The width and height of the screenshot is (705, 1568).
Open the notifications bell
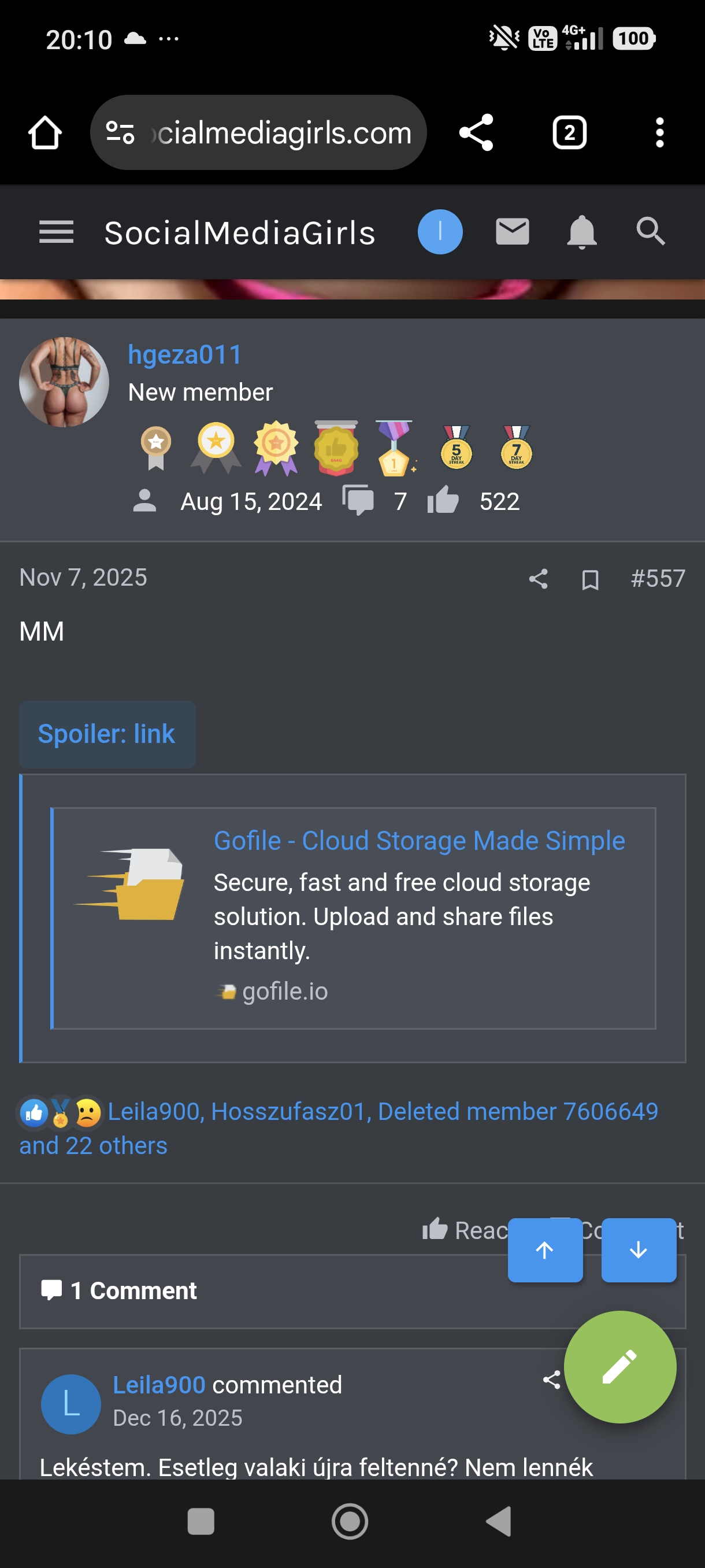581,232
